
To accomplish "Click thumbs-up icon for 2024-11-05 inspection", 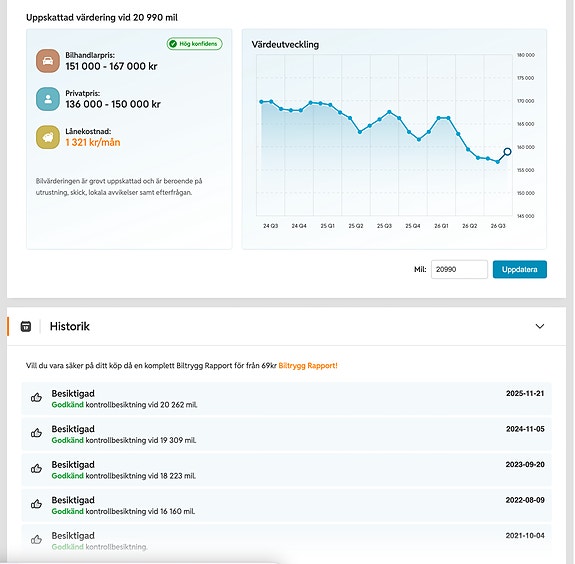I will click(36, 433).
